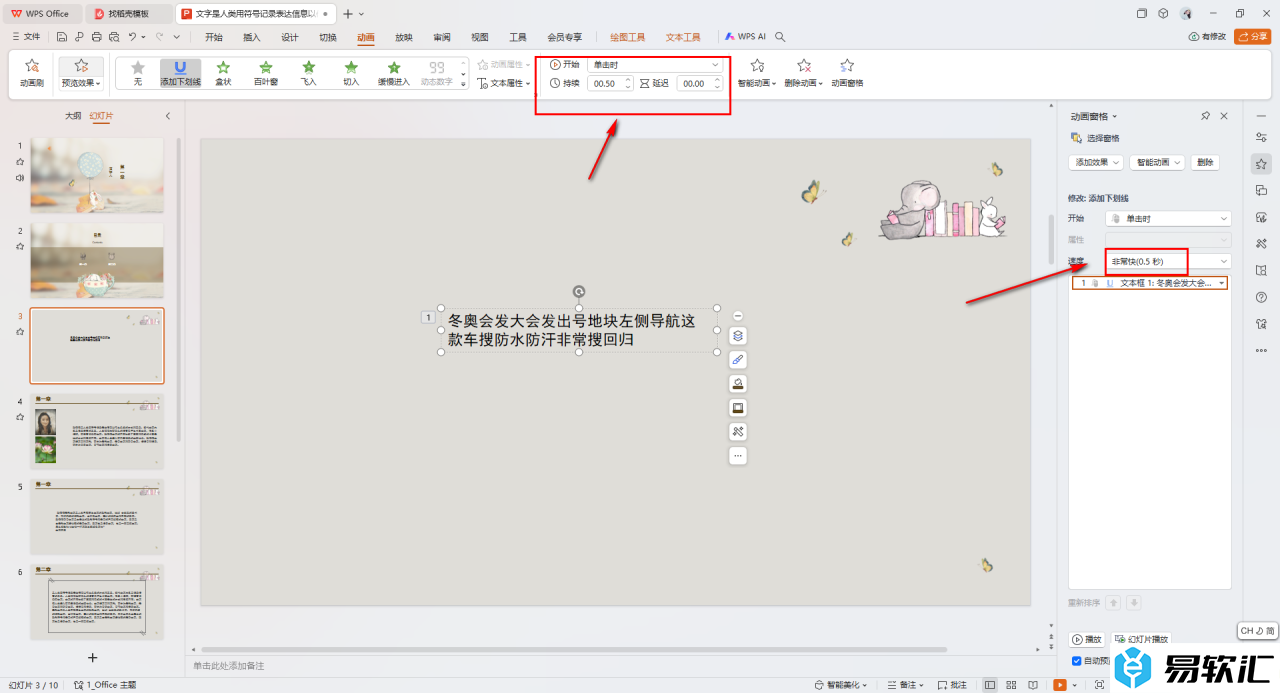The width and height of the screenshot is (1280, 693).
Task: Open the 选择窗格 selection pane
Action: [x=1095, y=138]
